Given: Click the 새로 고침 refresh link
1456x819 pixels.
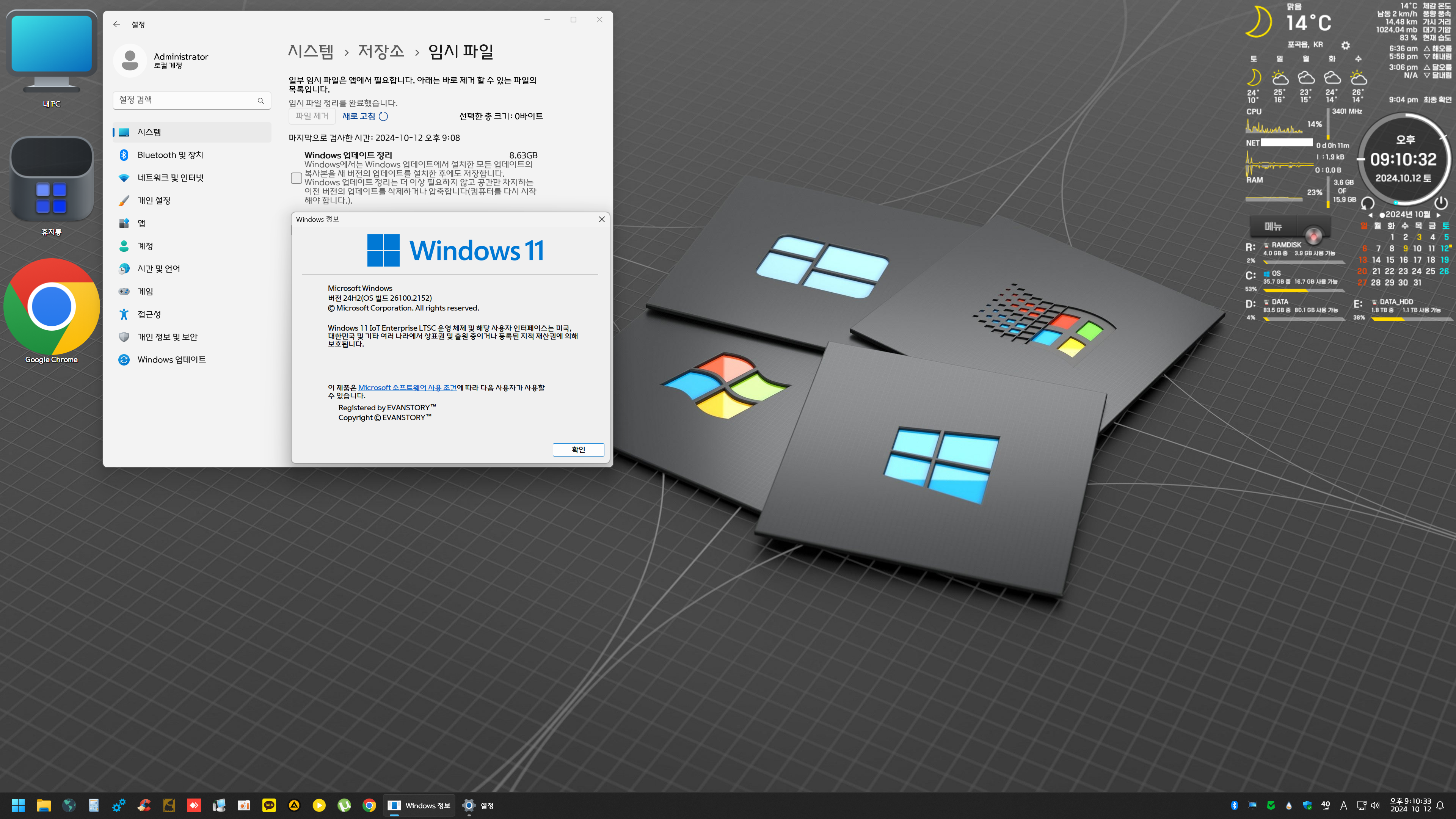Looking at the screenshot, I should [364, 116].
